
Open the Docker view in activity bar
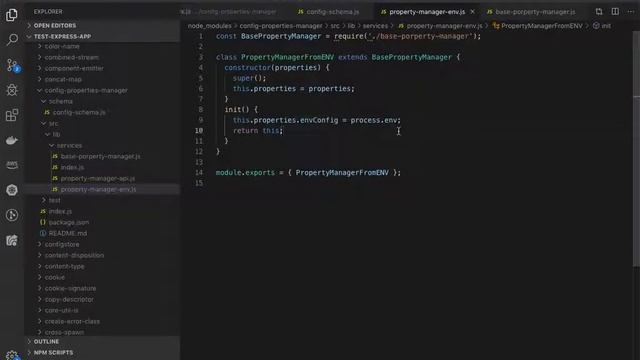(x=12, y=140)
